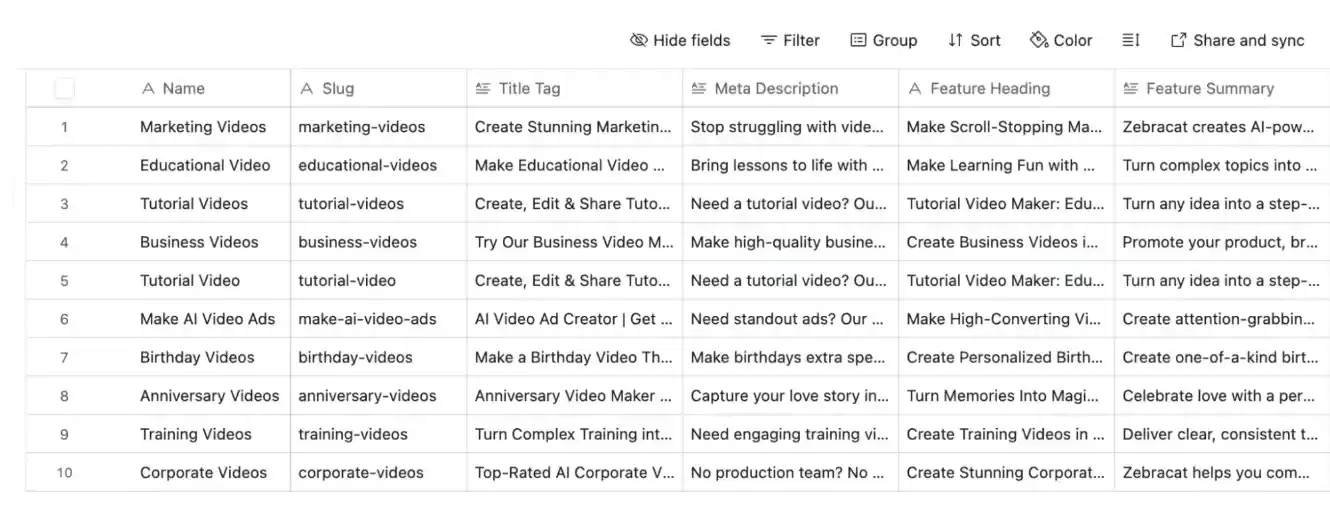Click row number 6
Image resolution: width=1330 pixels, height=514 pixels.
click(x=64, y=319)
